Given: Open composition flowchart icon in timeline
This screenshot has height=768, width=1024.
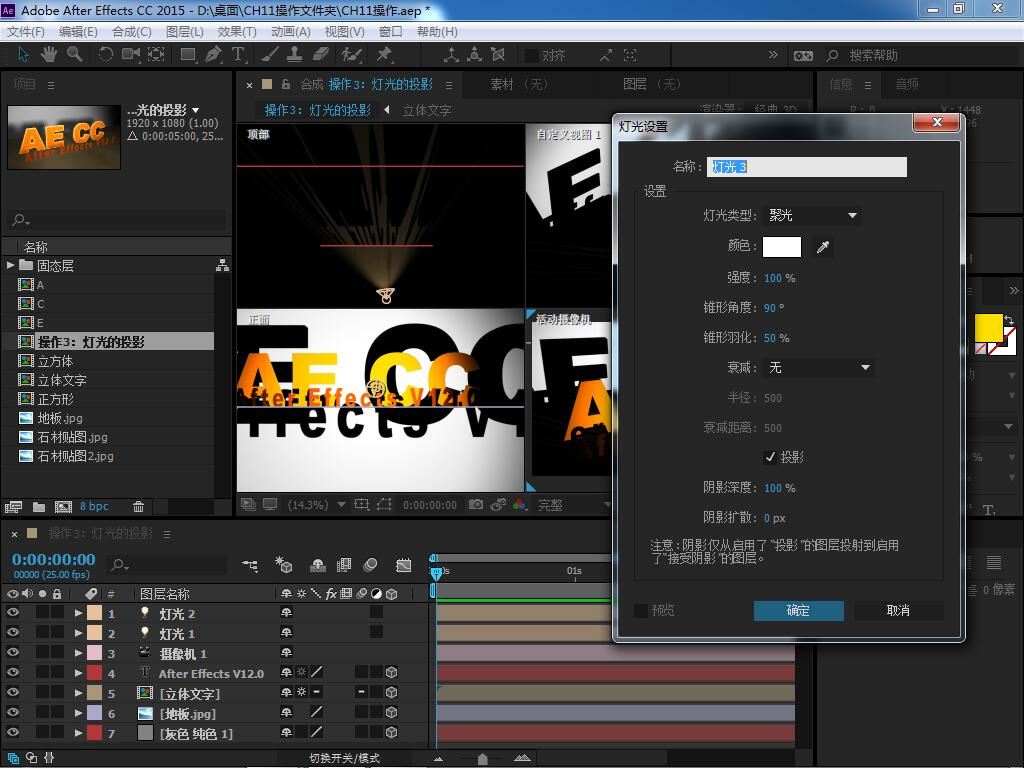Looking at the screenshot, I should pyautogui.click(x=249, y=565).
